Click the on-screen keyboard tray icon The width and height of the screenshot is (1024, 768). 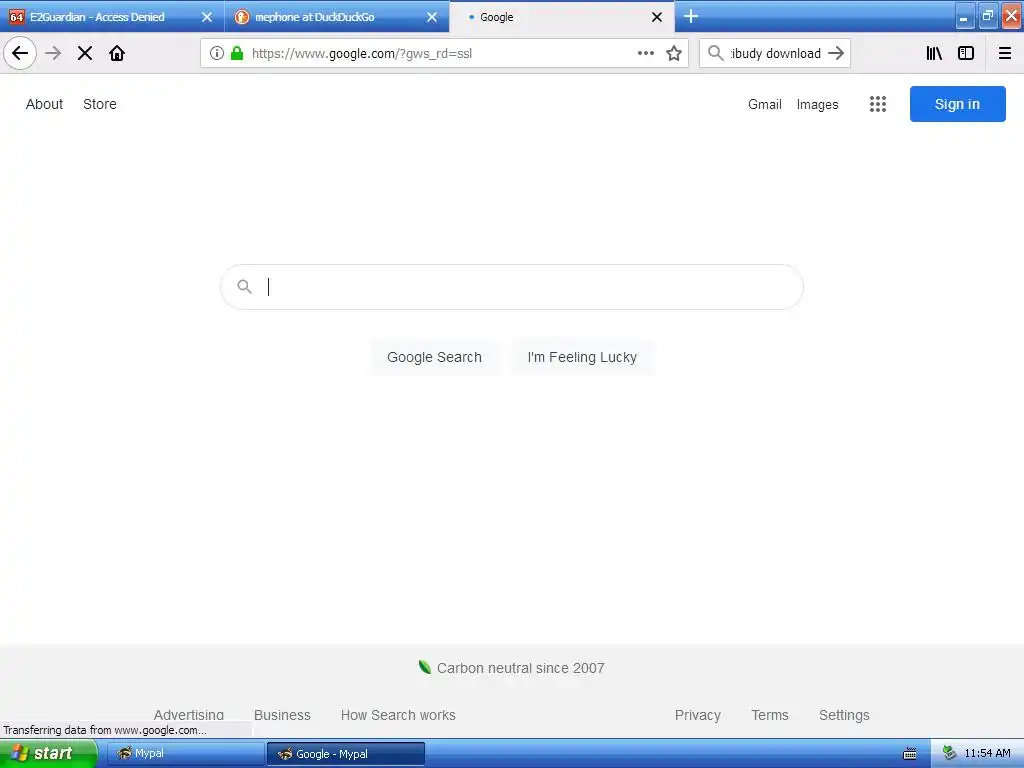[910, 754]
